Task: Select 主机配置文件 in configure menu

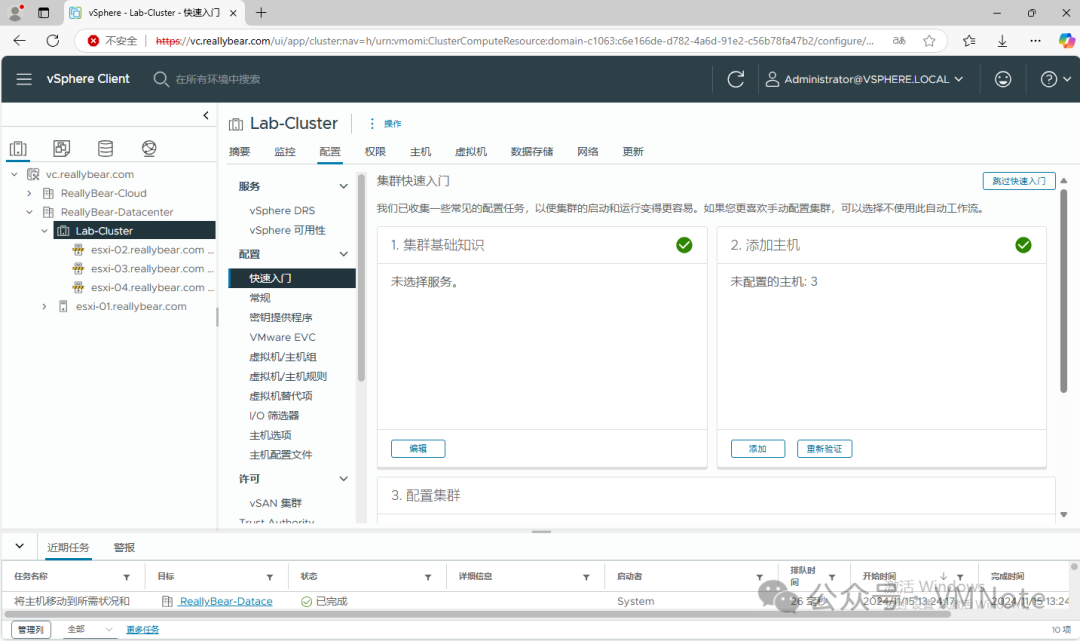Action: (280, 454)
